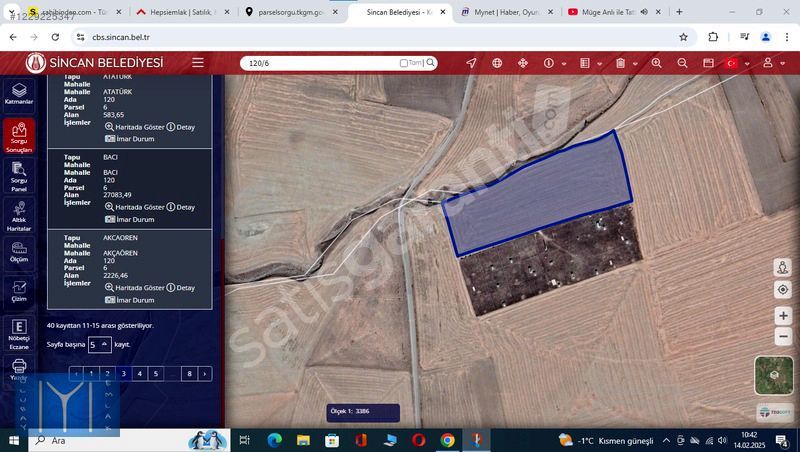Click İmar Durum for the AKÇAÖREN parcel

(130, 300)
